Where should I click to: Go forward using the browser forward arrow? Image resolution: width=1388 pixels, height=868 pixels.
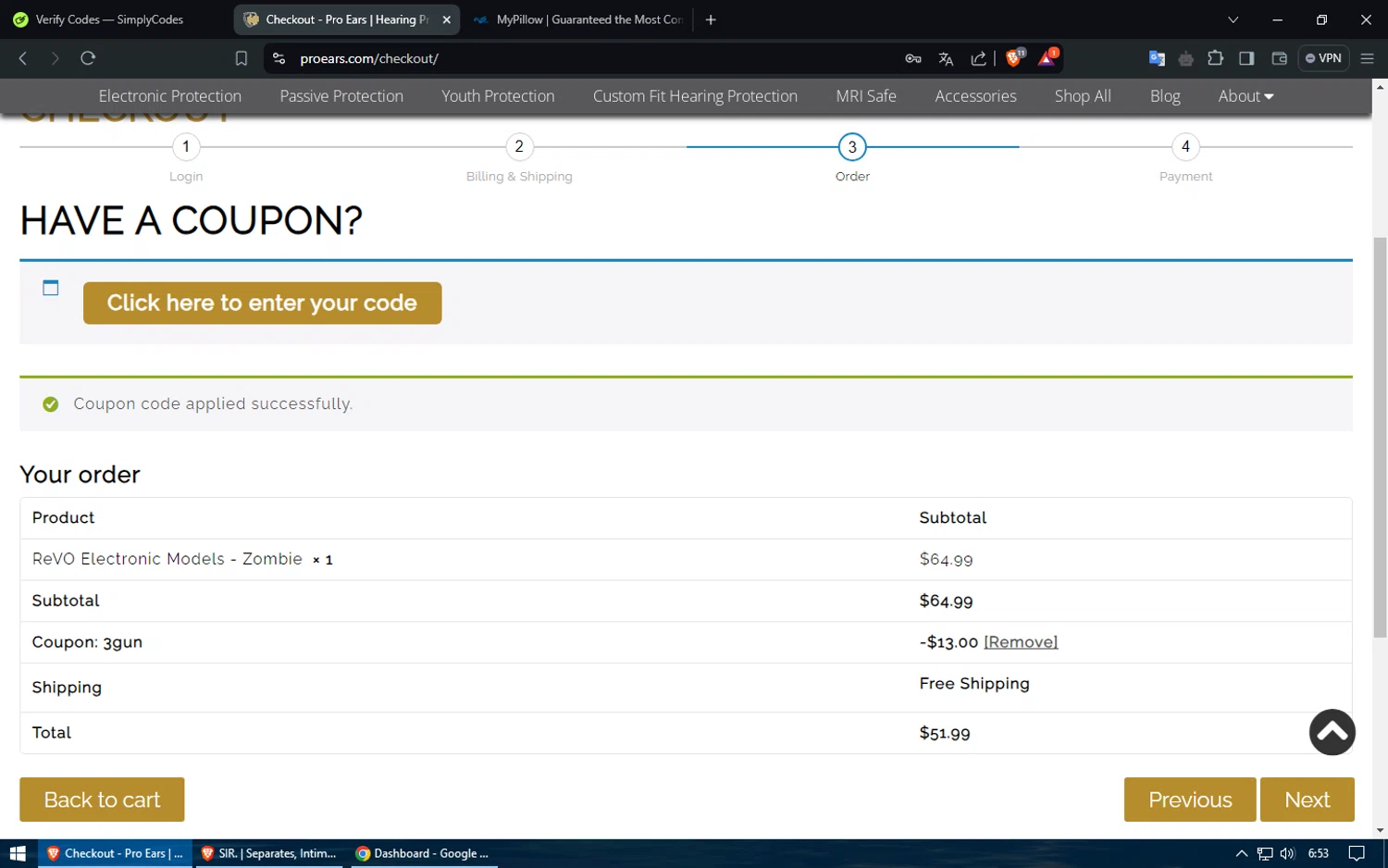pos(55,58)
